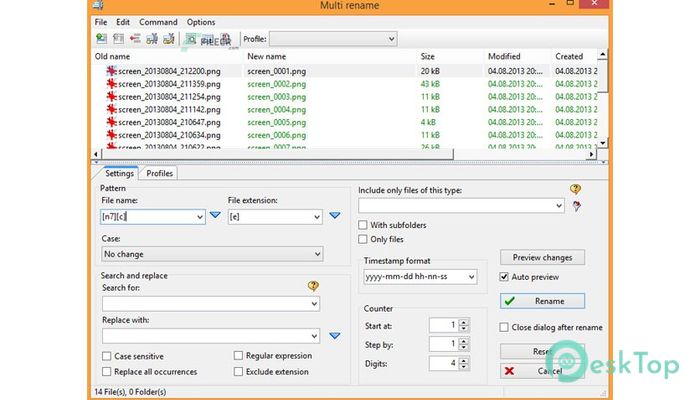The image size is (700, 400).
Task: Click the red left-arrow remove toolbar icon
Action: [x=135, y=39]
